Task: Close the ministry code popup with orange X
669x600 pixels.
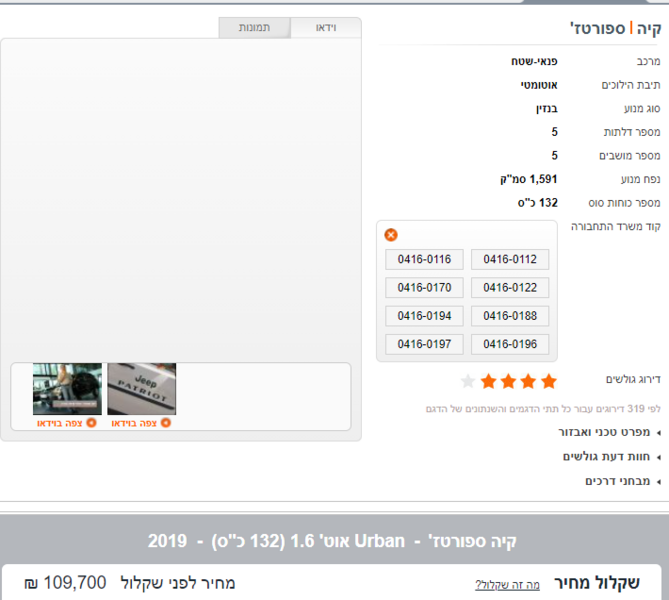Action: 391,235
